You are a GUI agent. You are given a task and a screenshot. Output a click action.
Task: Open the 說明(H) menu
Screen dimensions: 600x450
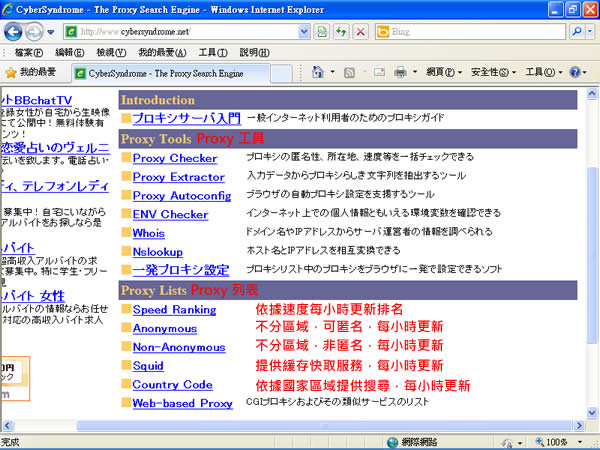tap(254, 52)
